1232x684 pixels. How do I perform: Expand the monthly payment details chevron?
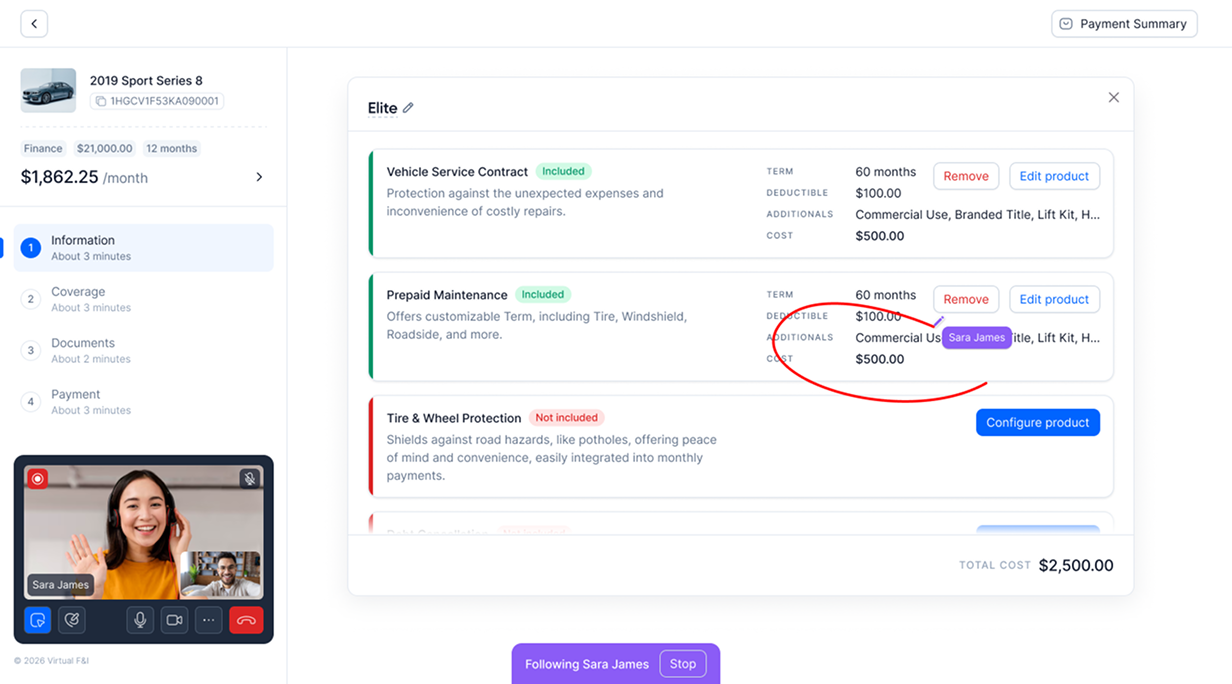point(259,177)
